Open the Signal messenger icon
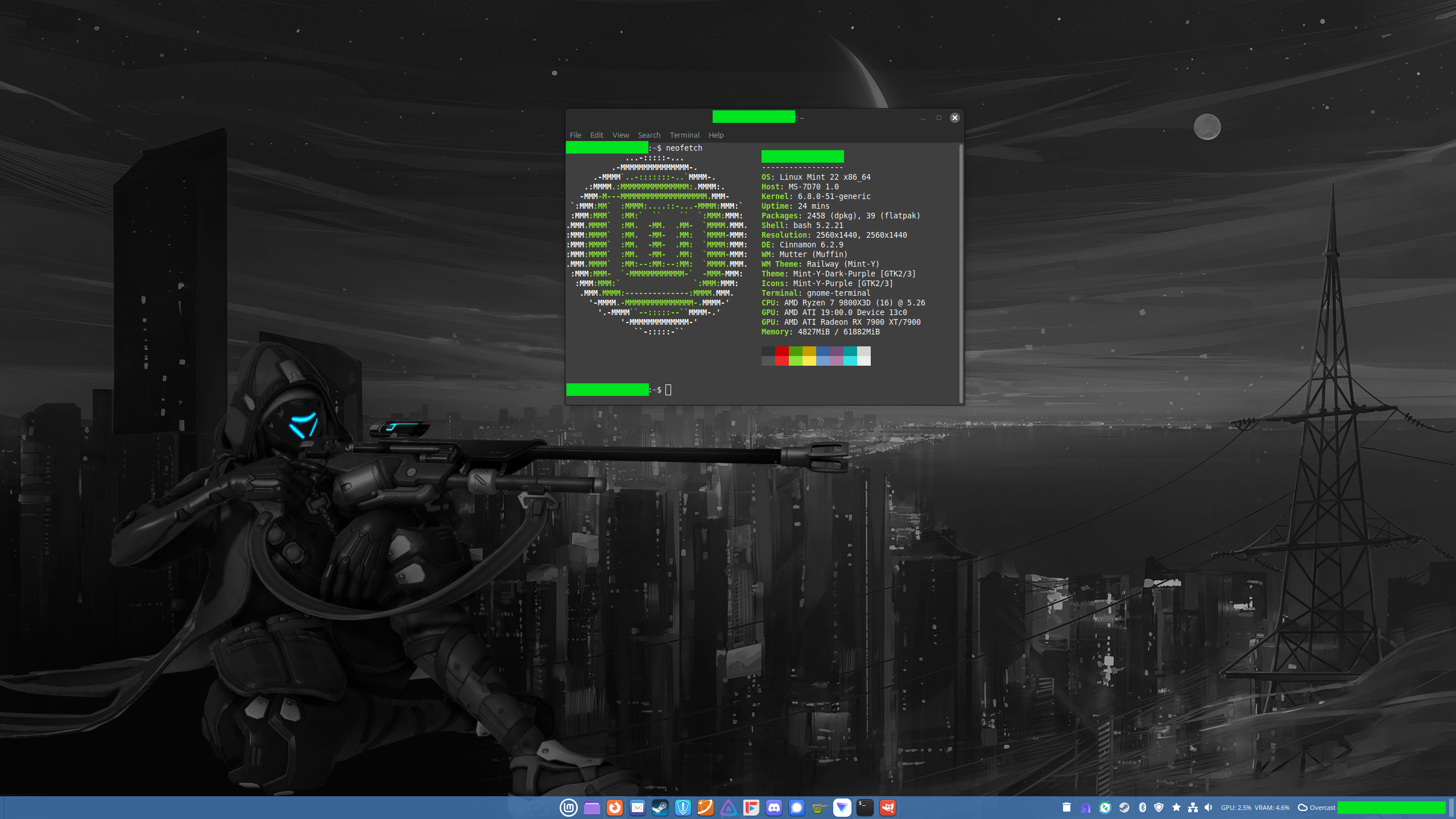This screenshot has width=1456, height=819. point(796,808)
